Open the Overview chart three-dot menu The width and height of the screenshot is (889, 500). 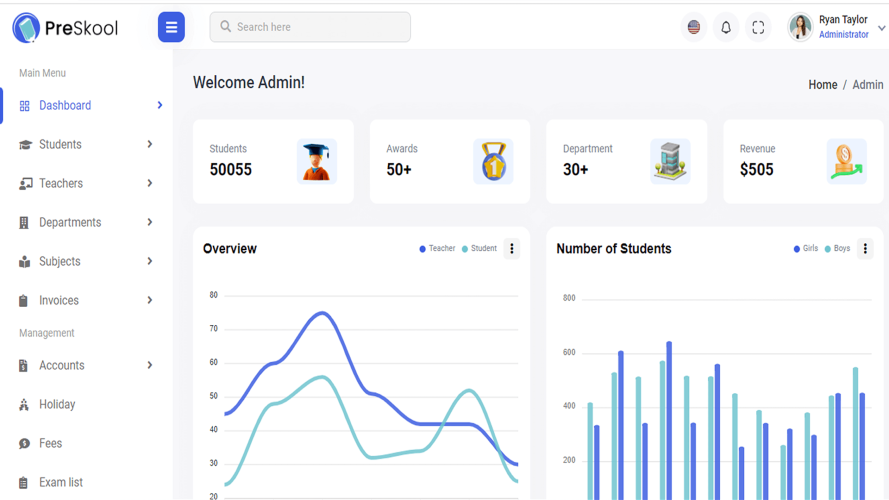511,248
